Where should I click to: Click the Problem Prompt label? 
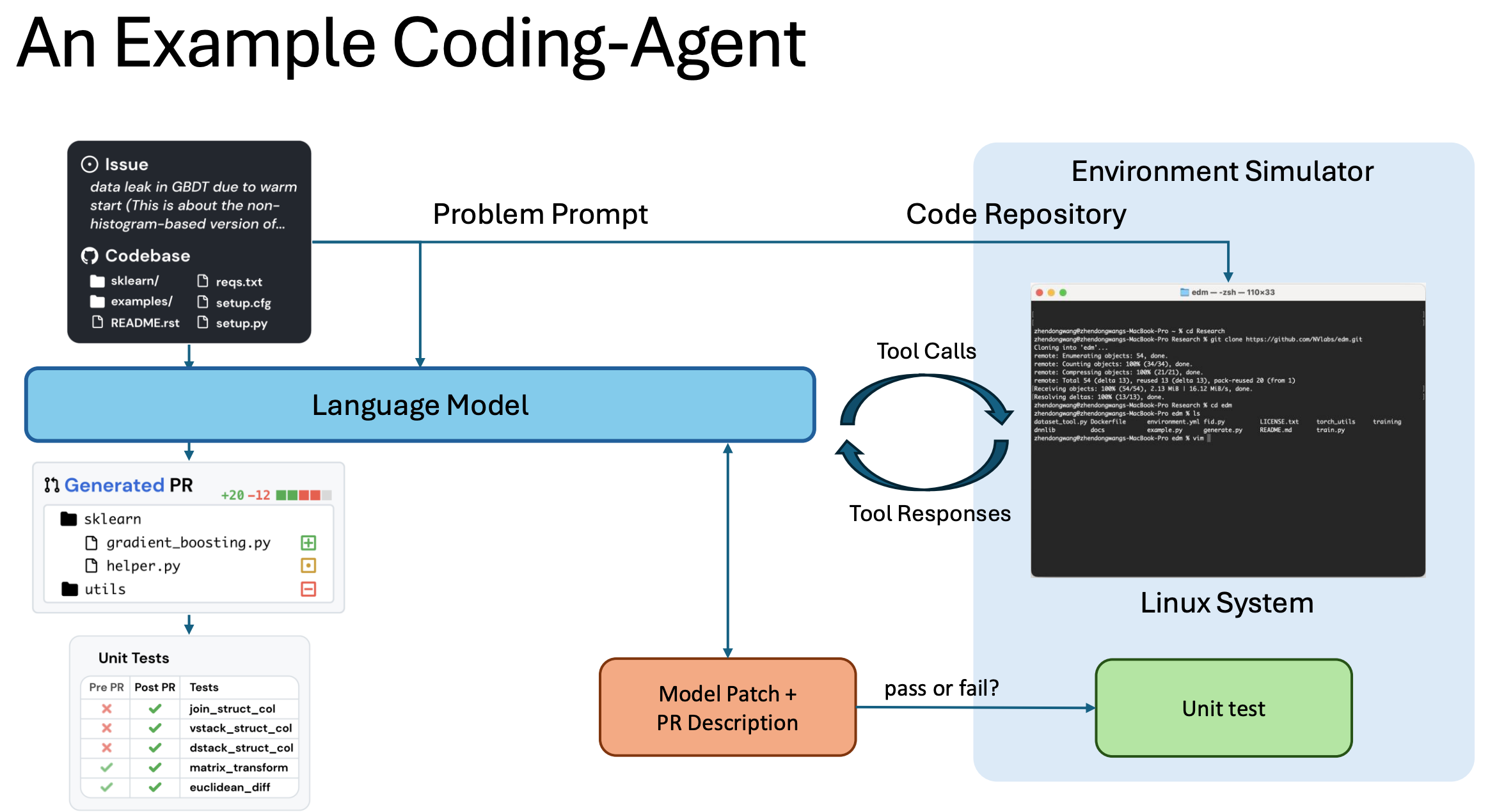(x=541, y=214)
